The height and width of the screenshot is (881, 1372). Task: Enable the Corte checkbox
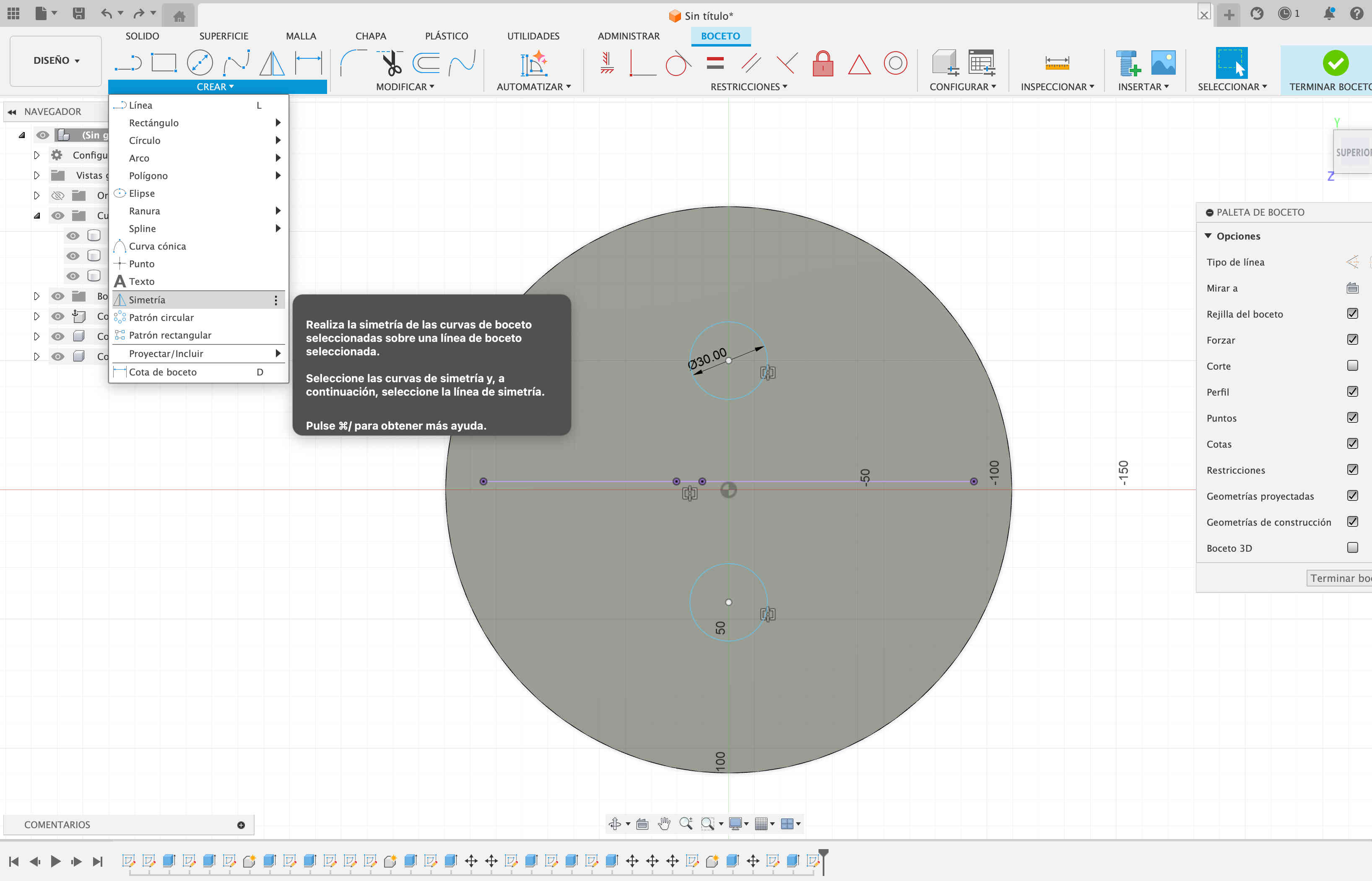pos(1353,365)
